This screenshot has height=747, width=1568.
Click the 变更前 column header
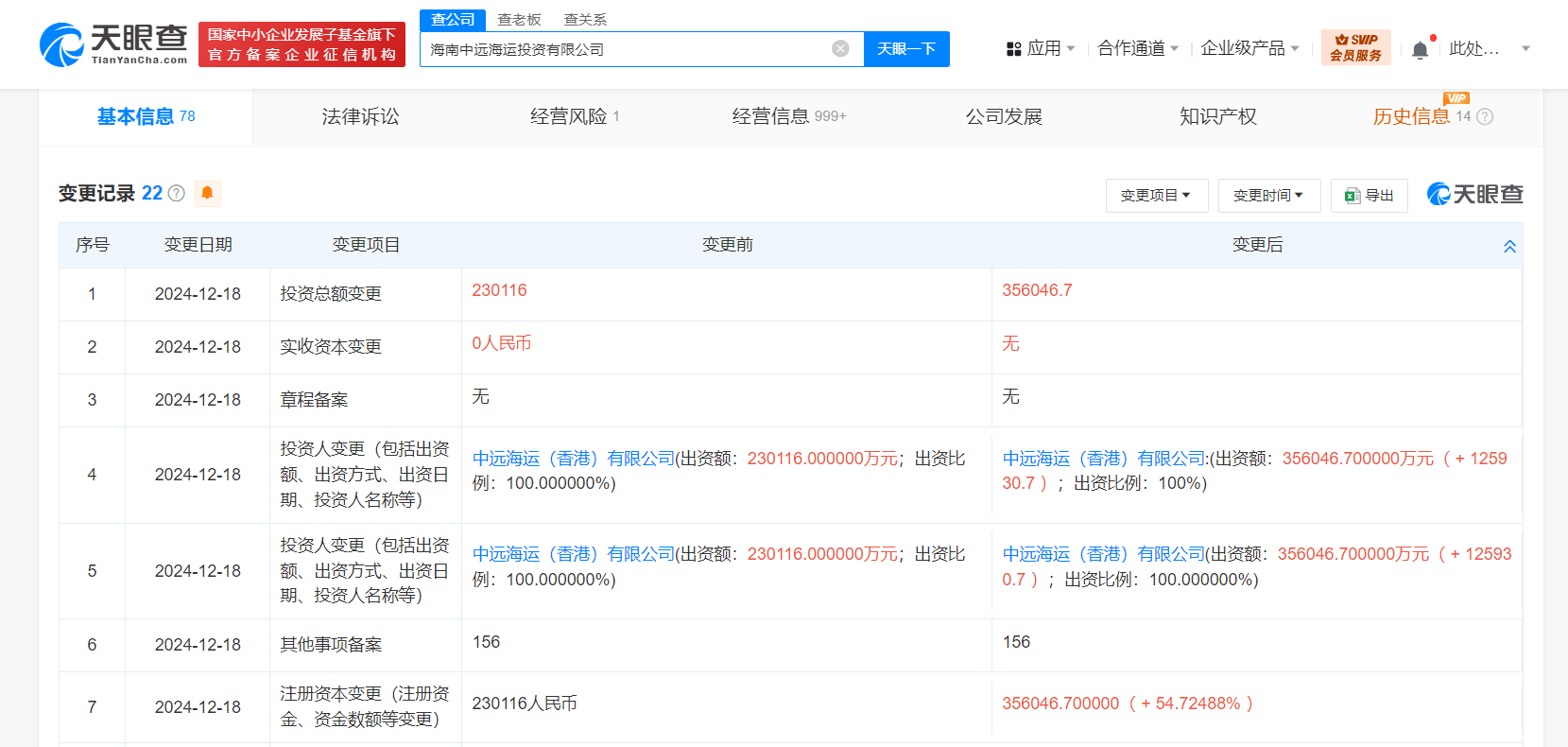728,245
